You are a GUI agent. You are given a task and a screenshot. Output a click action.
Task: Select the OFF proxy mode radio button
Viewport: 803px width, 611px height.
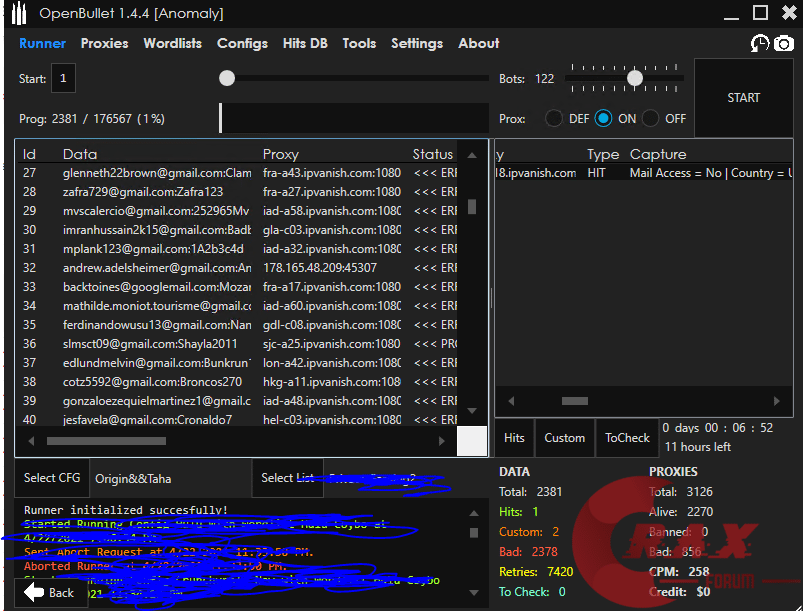[651, 118]
